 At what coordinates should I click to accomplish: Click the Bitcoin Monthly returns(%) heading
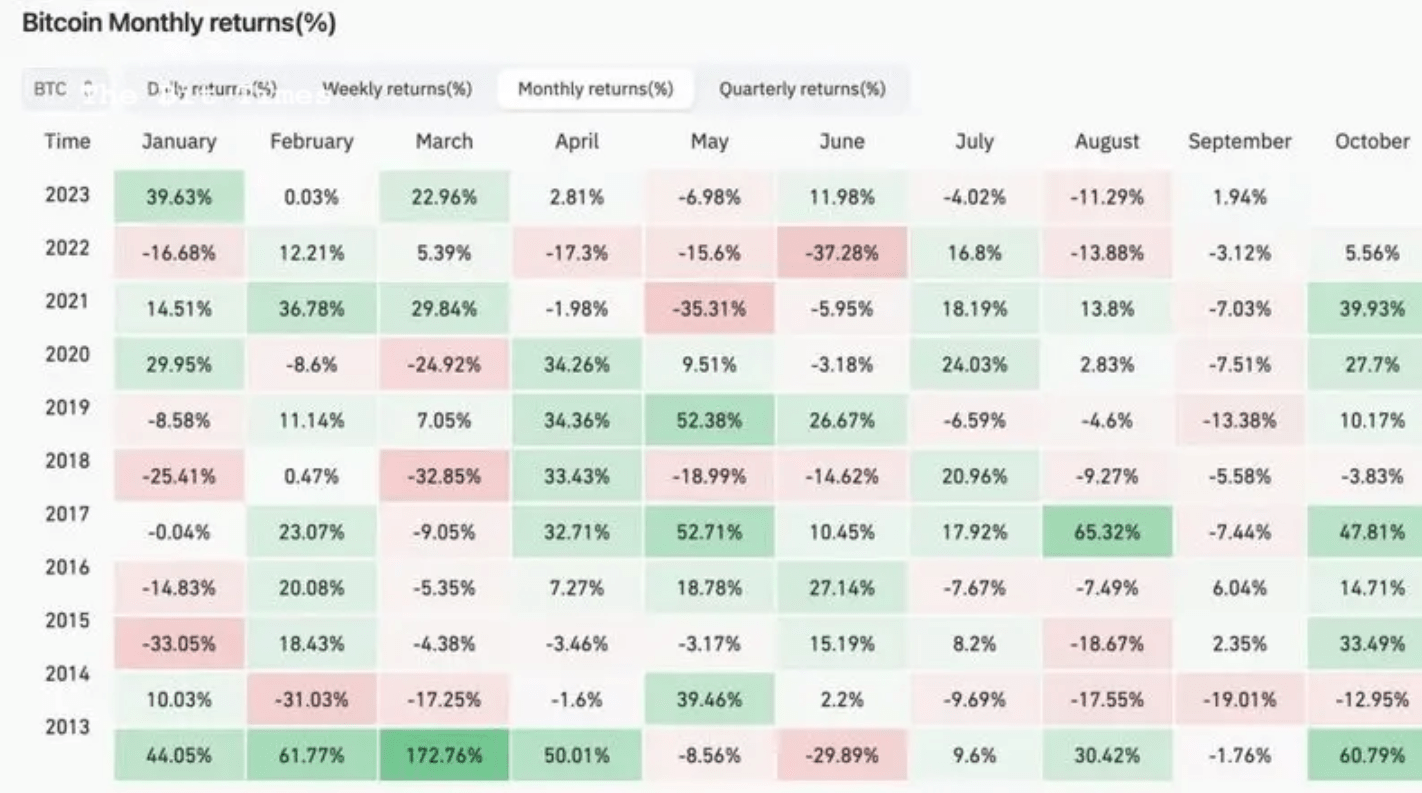coord(179,23)
